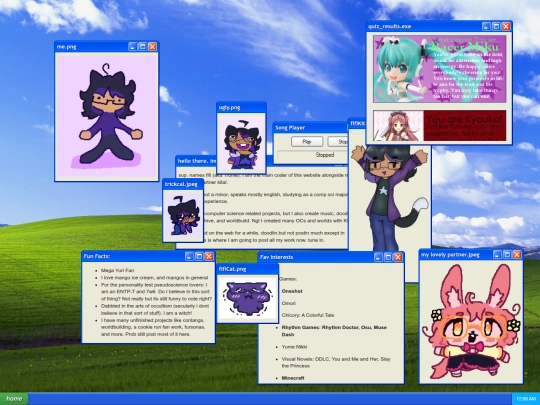Click the purple-haired character in me.png

110,114
